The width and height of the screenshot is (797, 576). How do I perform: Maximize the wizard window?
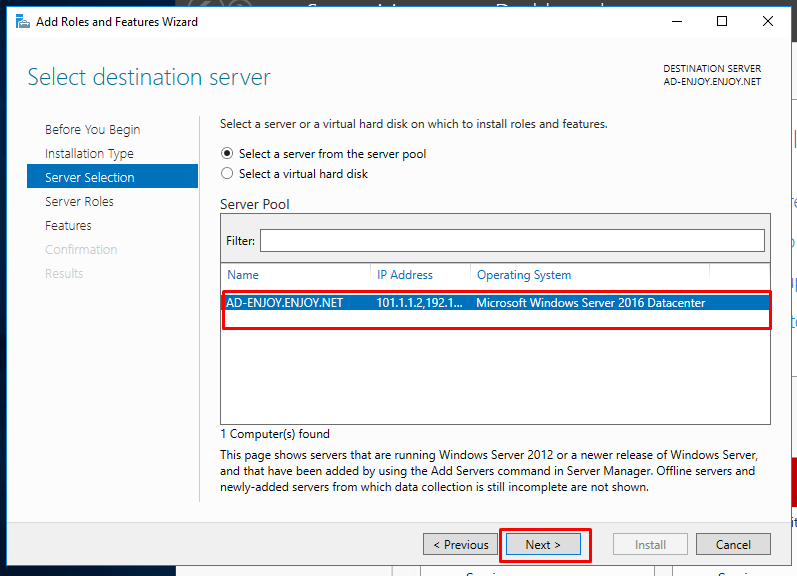722,21
